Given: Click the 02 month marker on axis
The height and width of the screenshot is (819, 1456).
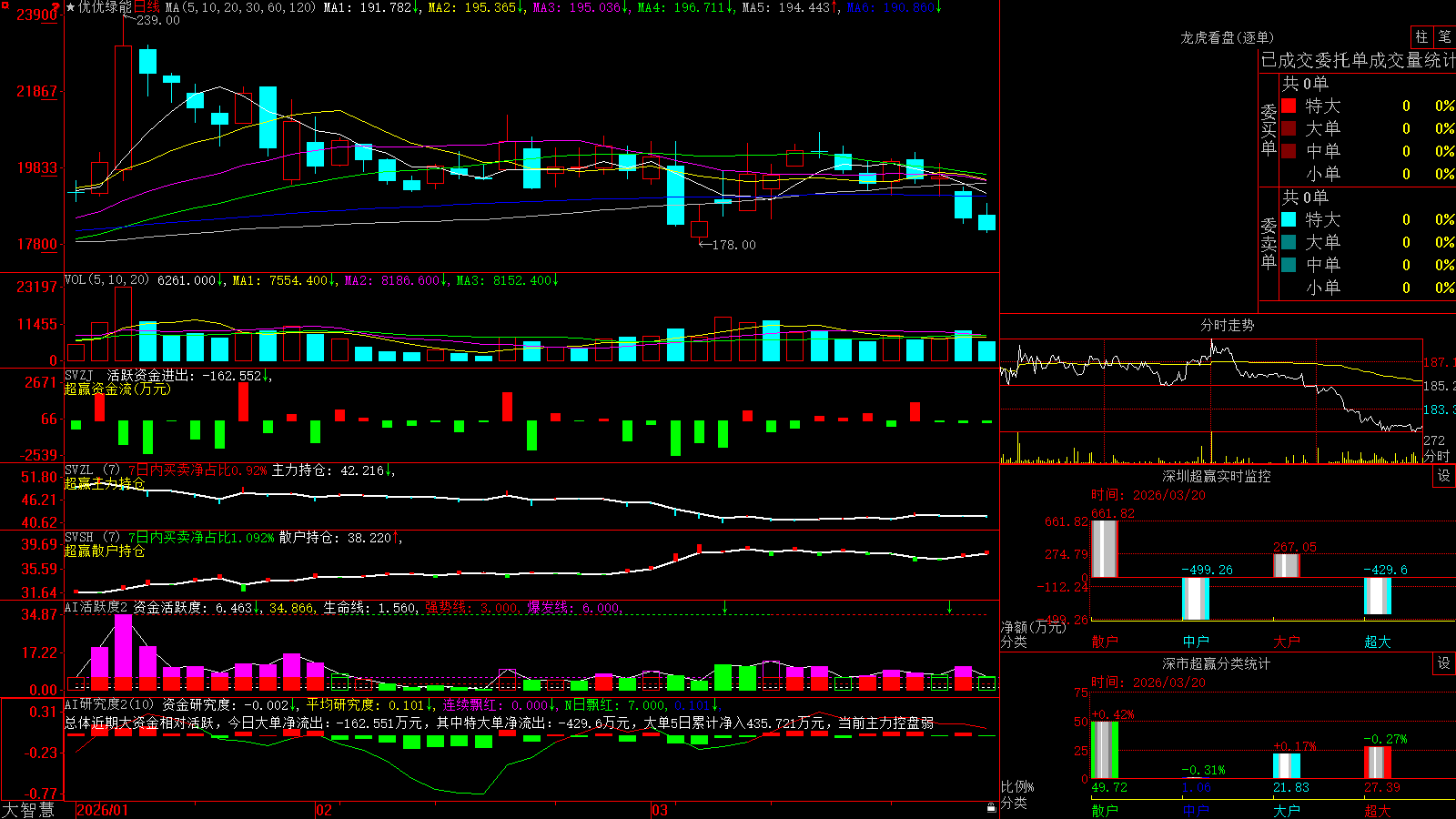Looking at the screenshot, I should (x=323, y=810).
